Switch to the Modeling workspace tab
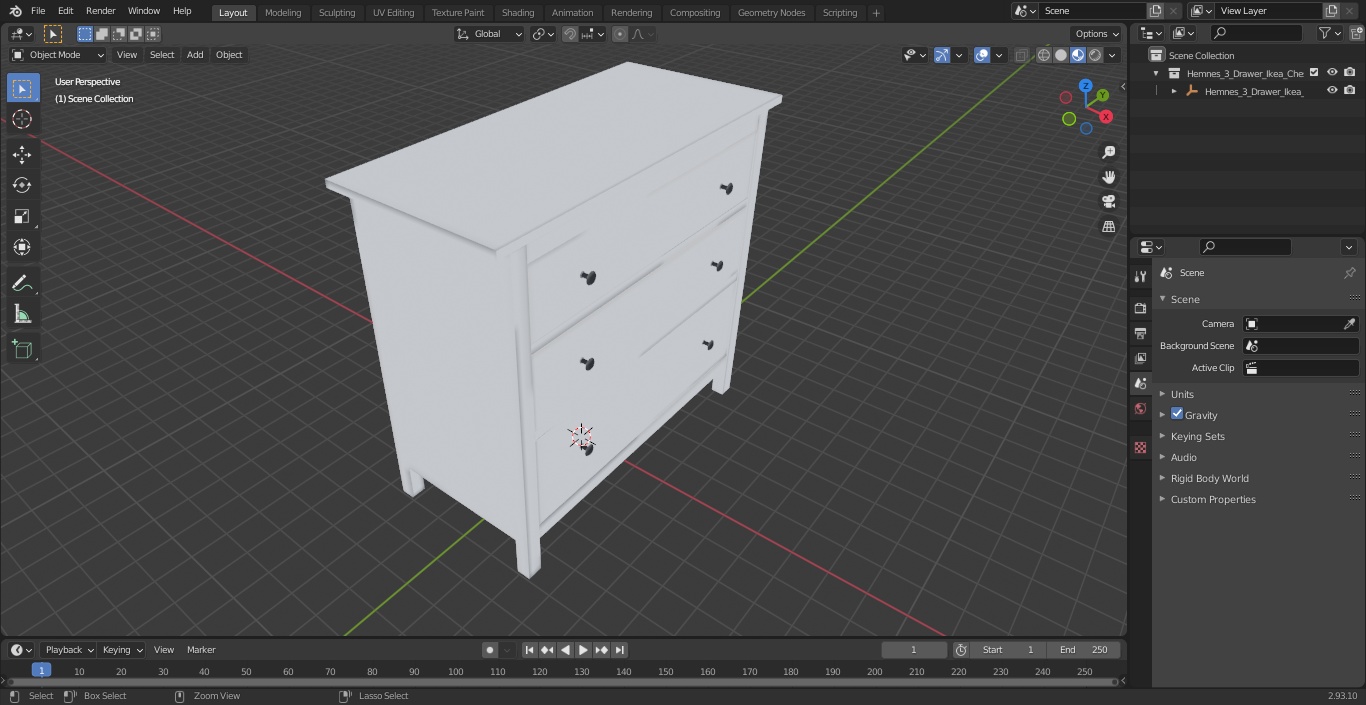 [283, 12]
